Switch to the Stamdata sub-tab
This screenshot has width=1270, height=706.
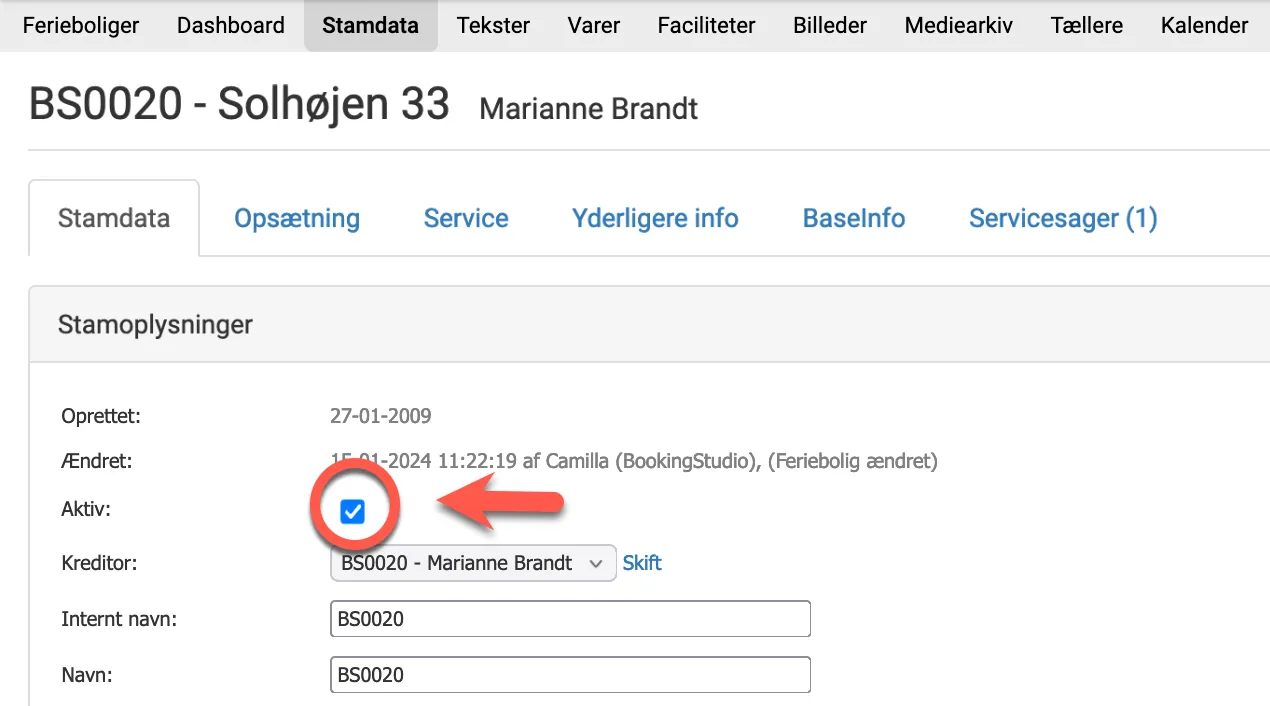pos(113,217)
